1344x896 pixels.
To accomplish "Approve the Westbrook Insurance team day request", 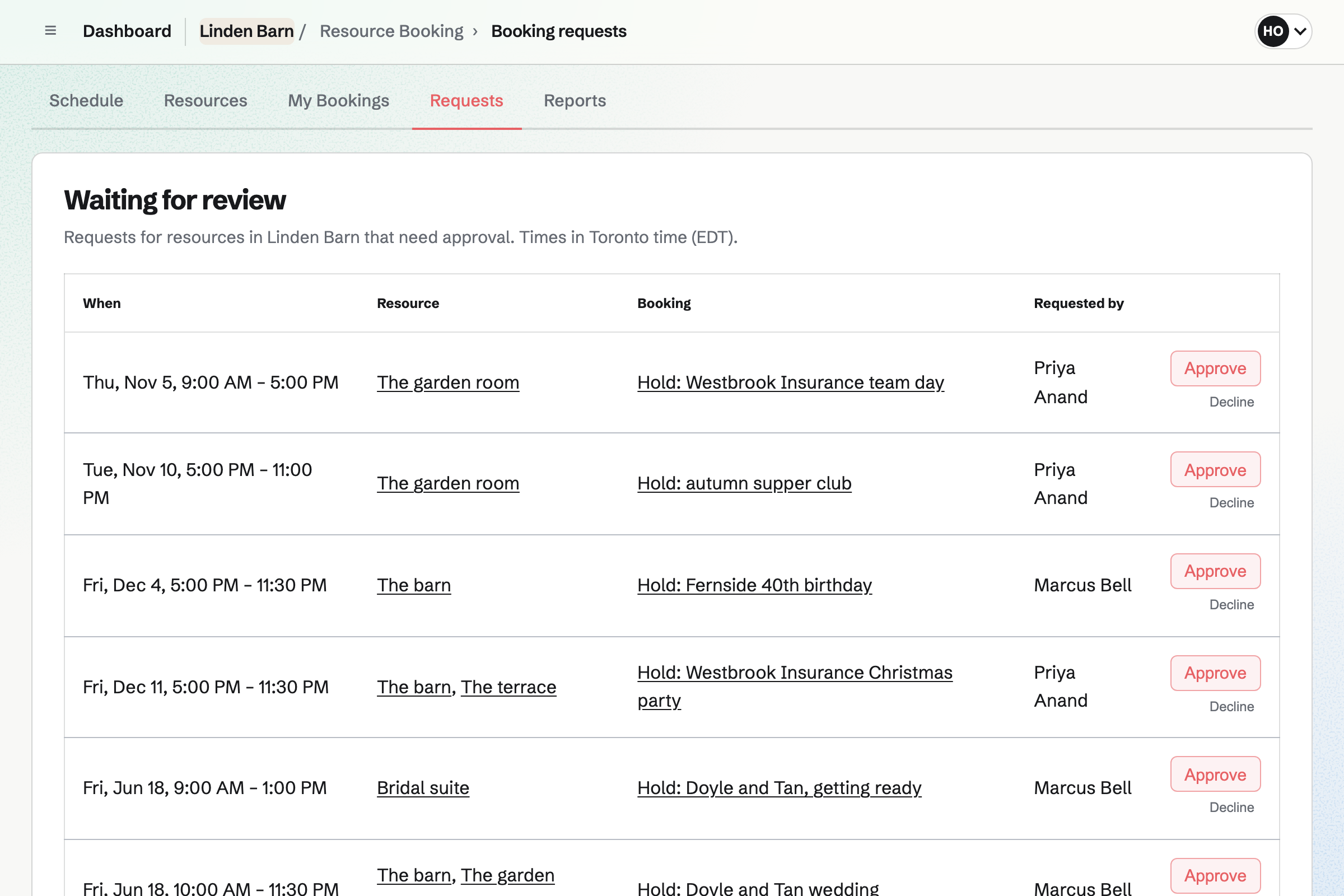I will (1215, 368).
